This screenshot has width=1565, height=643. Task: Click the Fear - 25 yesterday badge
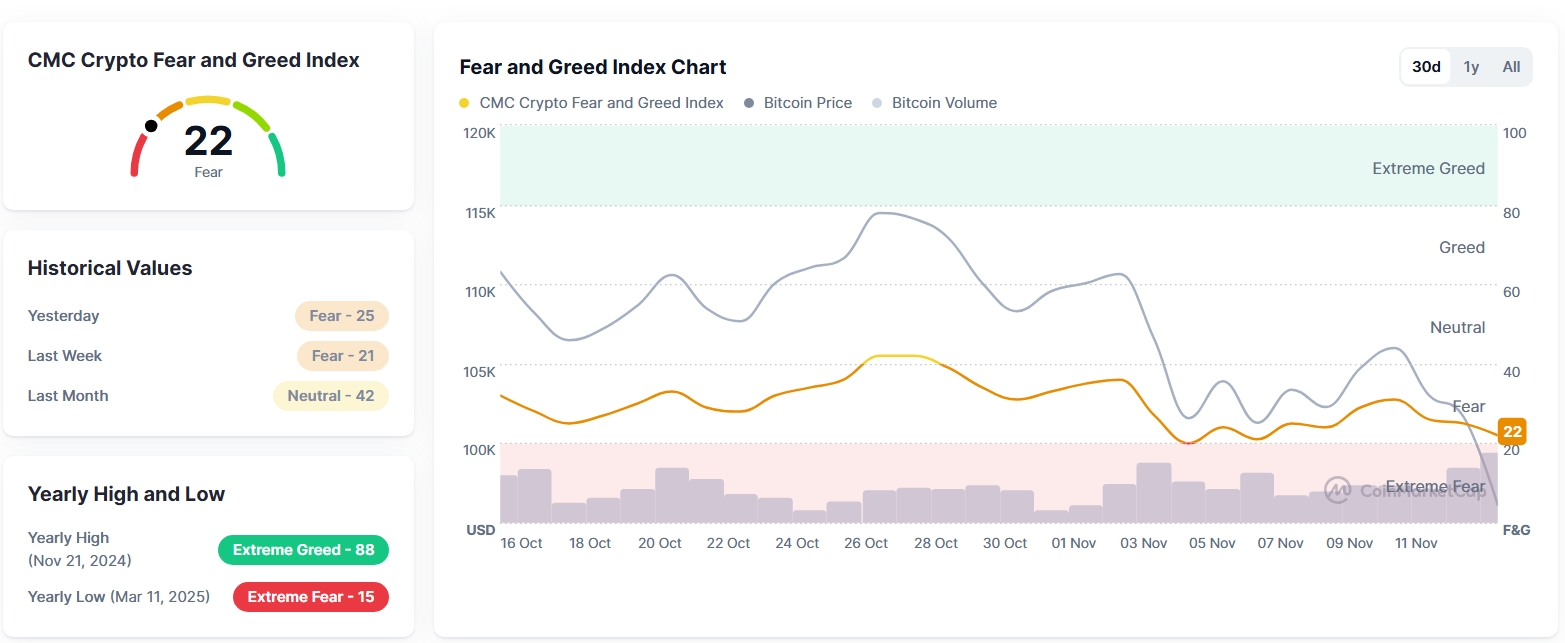point(342,316)
